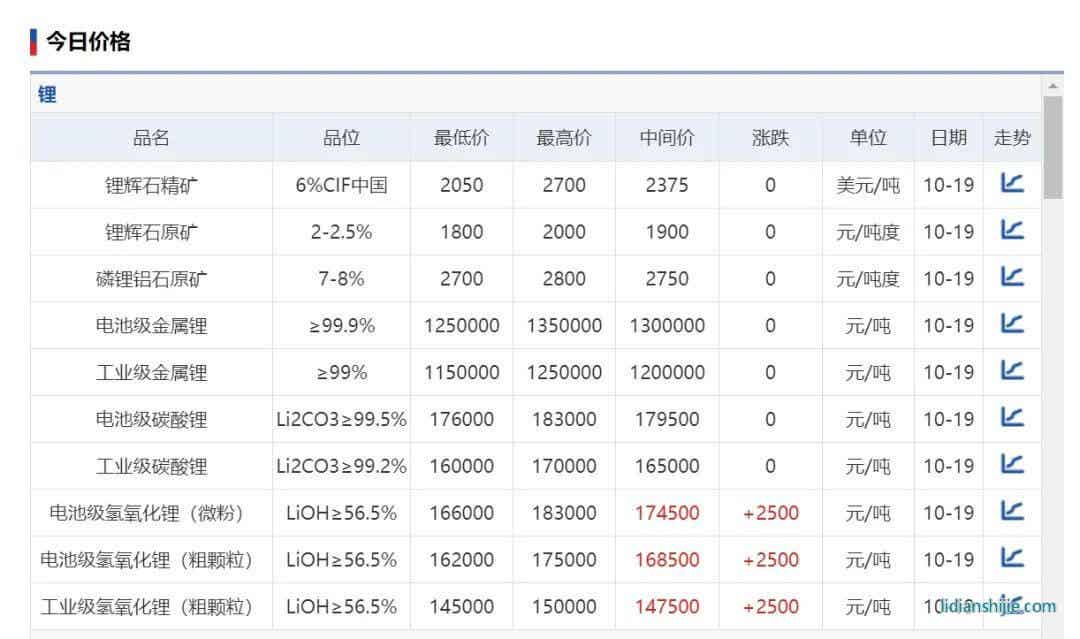Open trend chart for 电池级氢氧化锂（粗颗粒）
The image size is (1080, 639).
click(1012, 558)
